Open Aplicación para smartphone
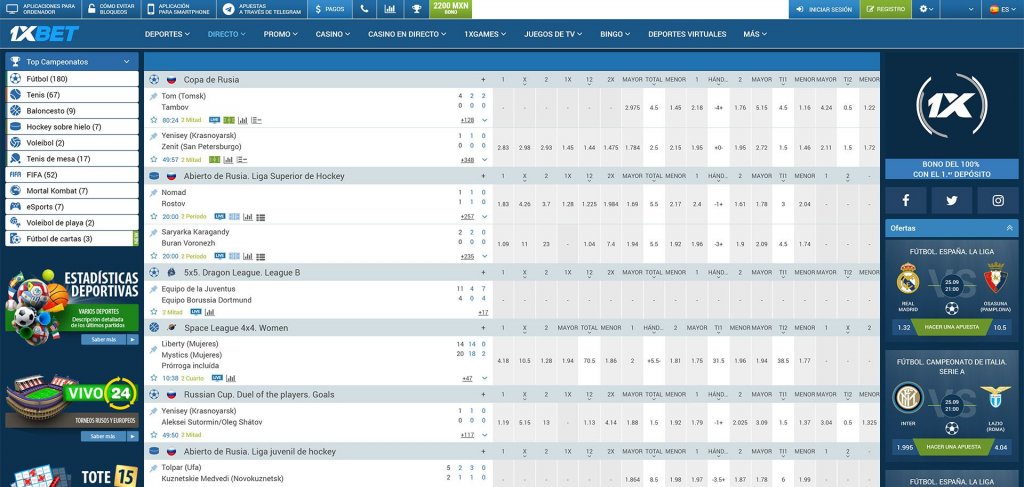 (178, 9)
